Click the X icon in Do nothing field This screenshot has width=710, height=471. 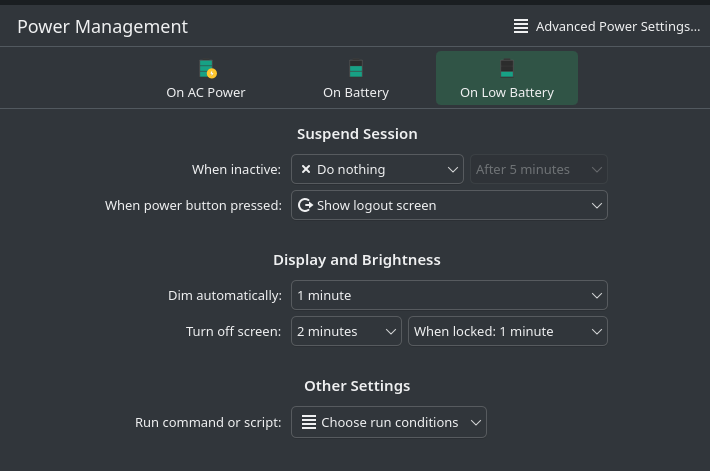[x=306, y=170]
